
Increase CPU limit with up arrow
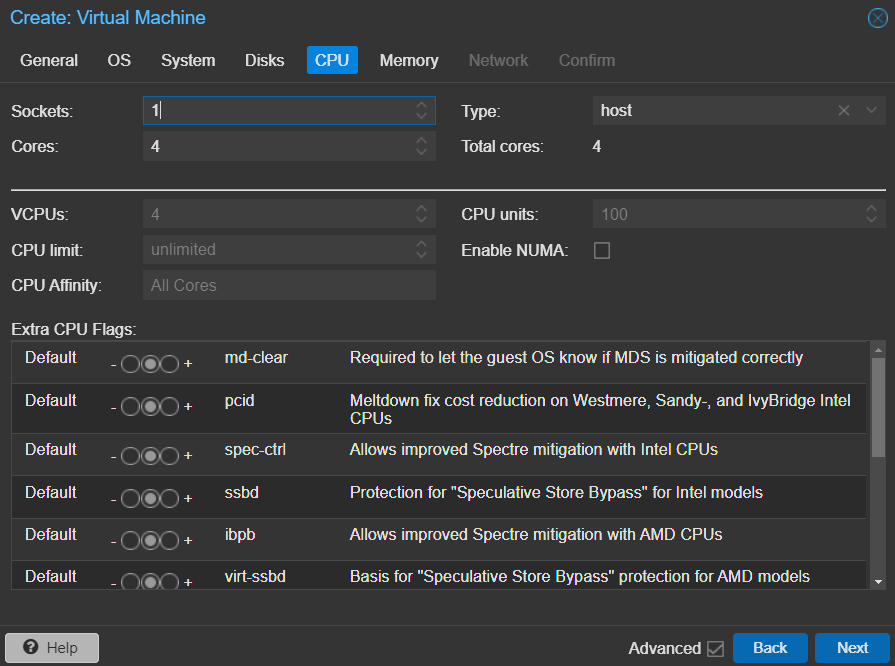coord(421,244)
